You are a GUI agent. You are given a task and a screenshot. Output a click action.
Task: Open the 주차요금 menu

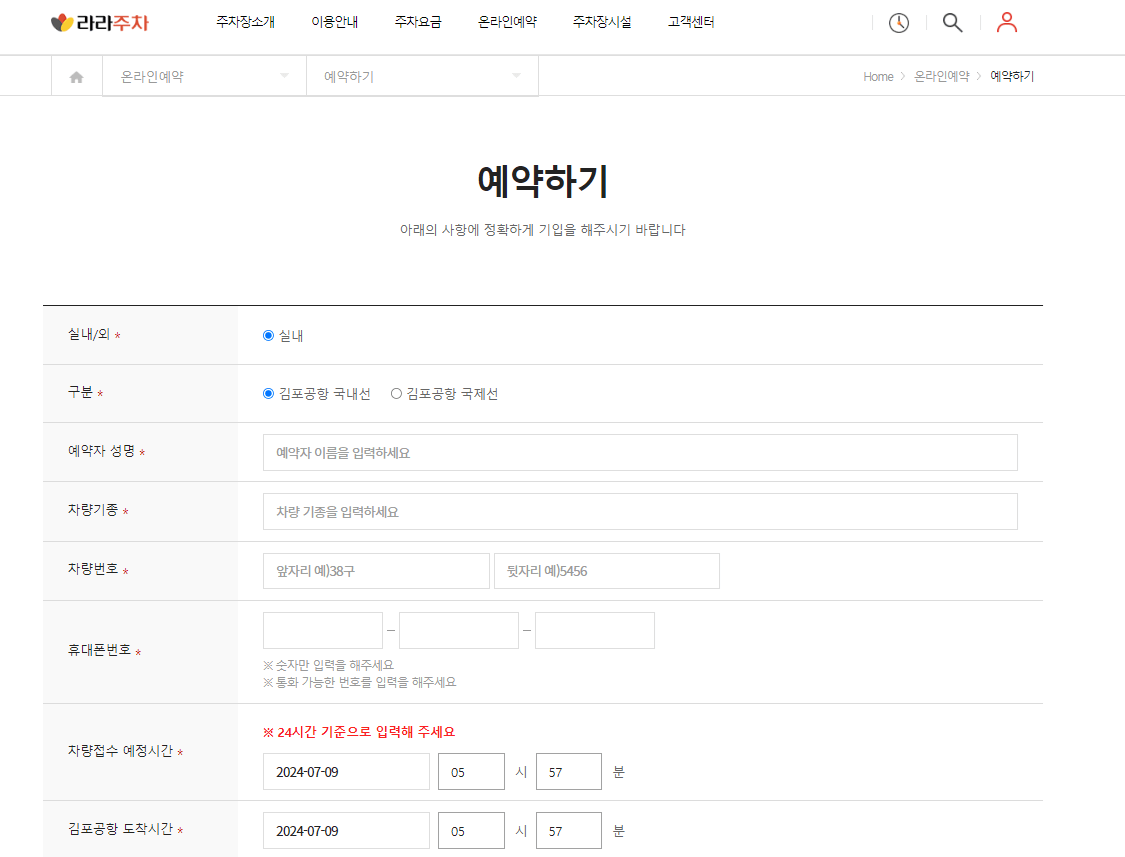[x=417, y=22]
